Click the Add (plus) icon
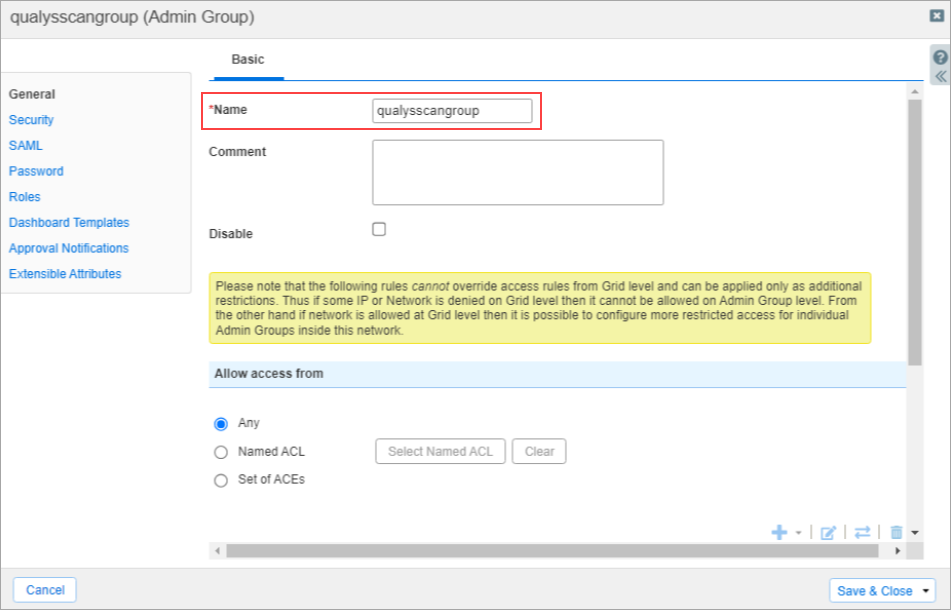951x610 pixels. (779, 532)
